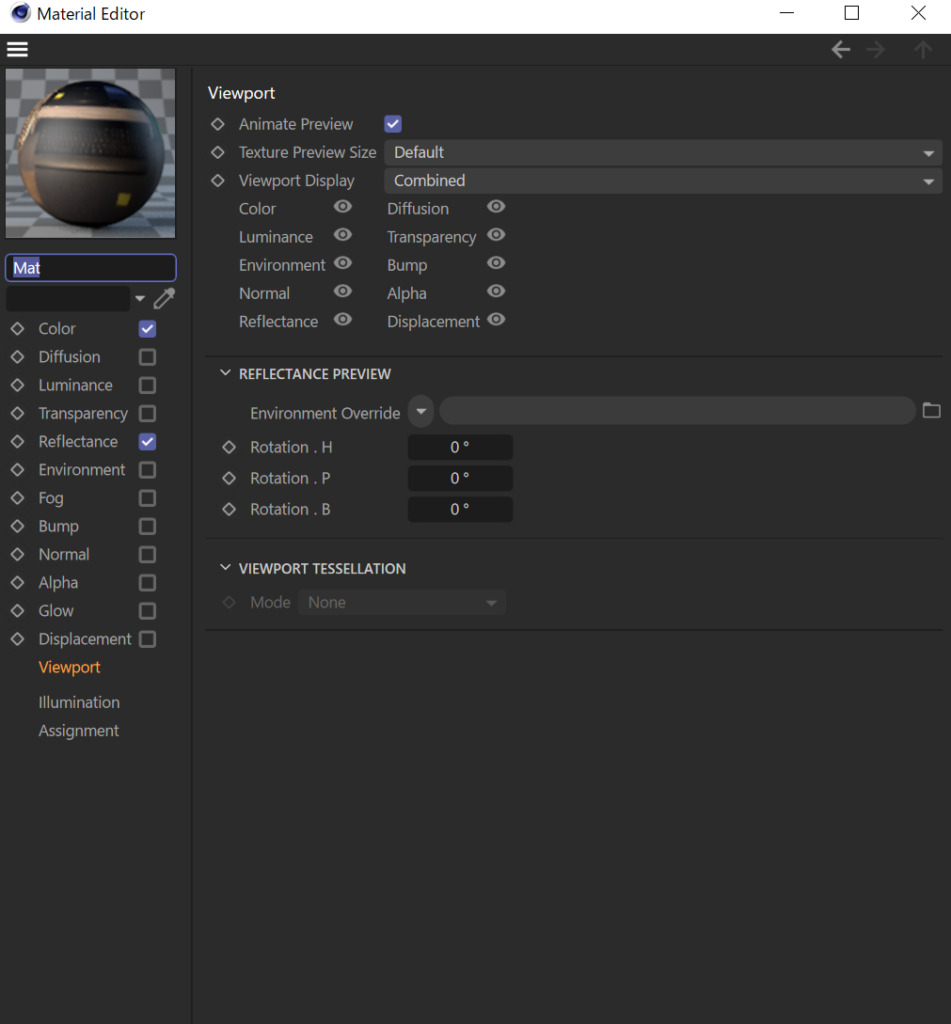Click the material preview sphere thumbnail
Screen dimensions: 951x1024
click(91, 153)
